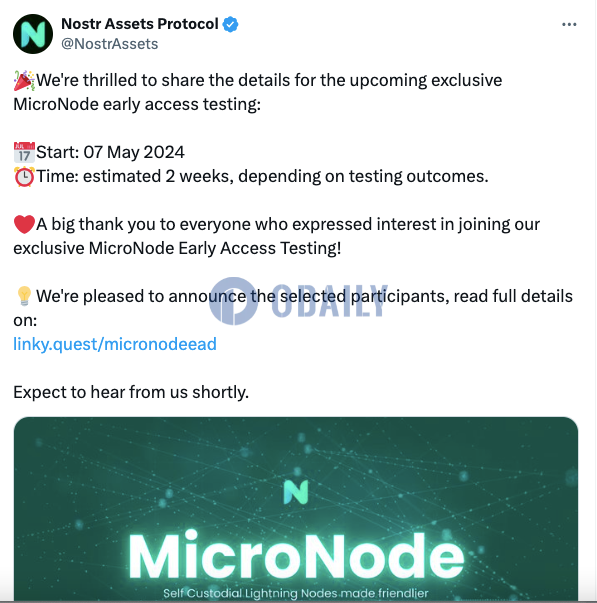Click the 'Start: 07 May 2024' text
This screenshot has height=603, width=597.
pos(110,152)
